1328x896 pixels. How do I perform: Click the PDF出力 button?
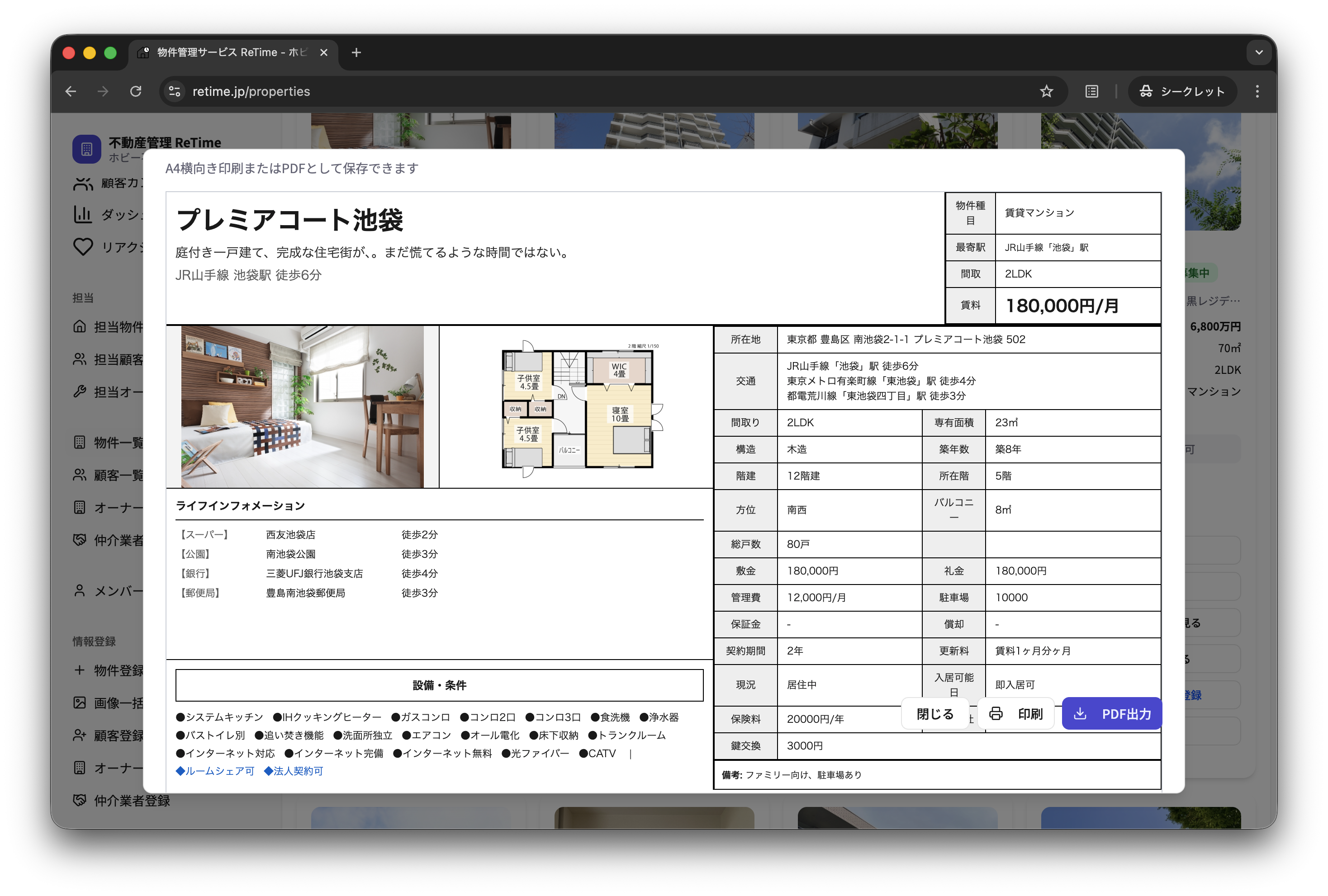(1111, 713)
